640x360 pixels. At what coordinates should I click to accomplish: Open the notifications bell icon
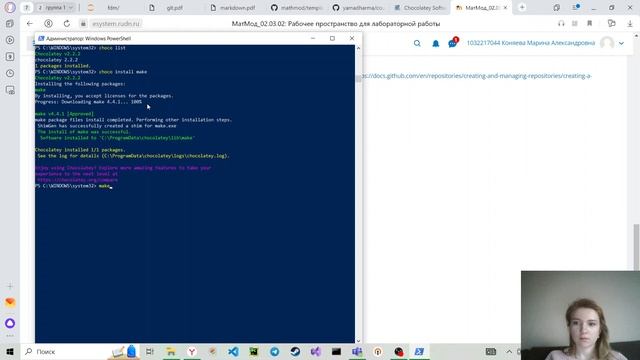pyautogui.click(x=436, y=43)
